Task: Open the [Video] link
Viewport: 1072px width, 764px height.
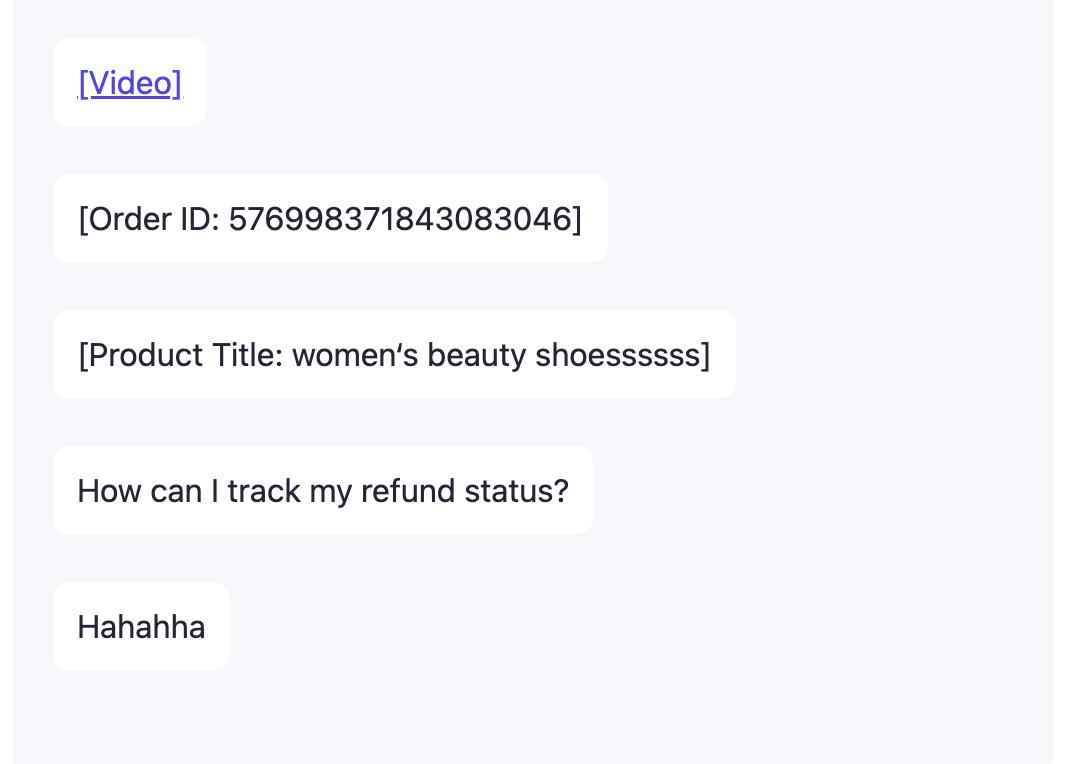Action: pyautogui.click(x=130, y=83)
